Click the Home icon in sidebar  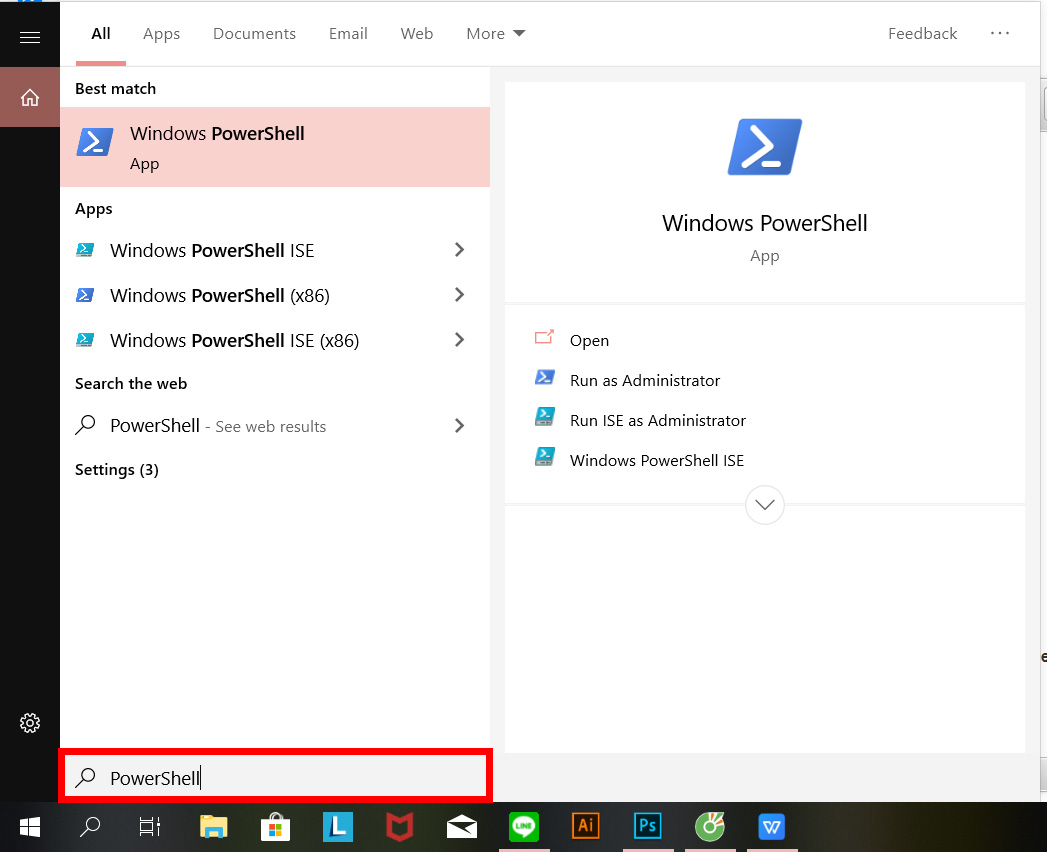point(30,97)
